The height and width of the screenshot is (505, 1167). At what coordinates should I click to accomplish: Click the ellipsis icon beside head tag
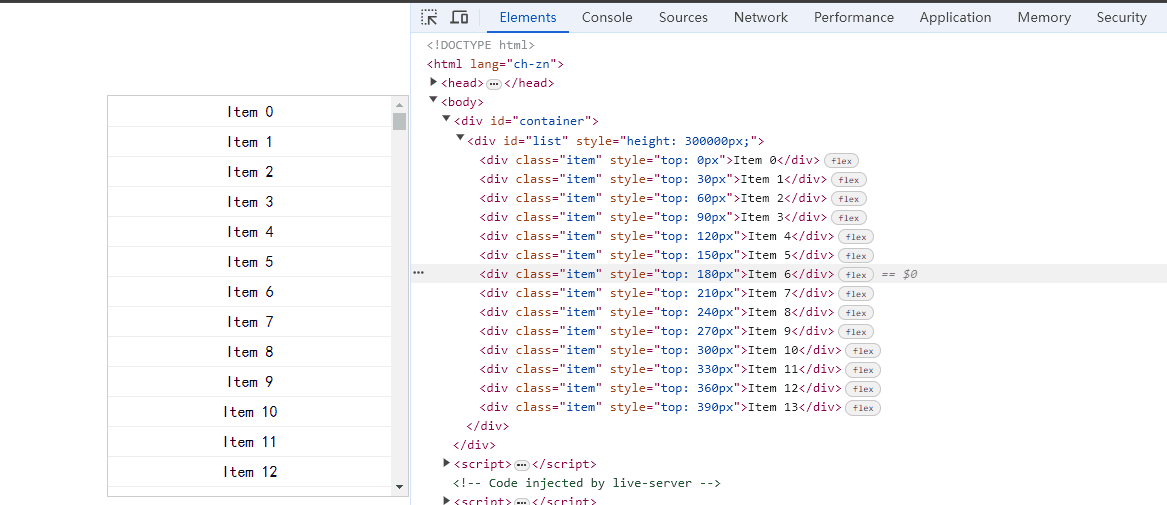coord(494,84)
